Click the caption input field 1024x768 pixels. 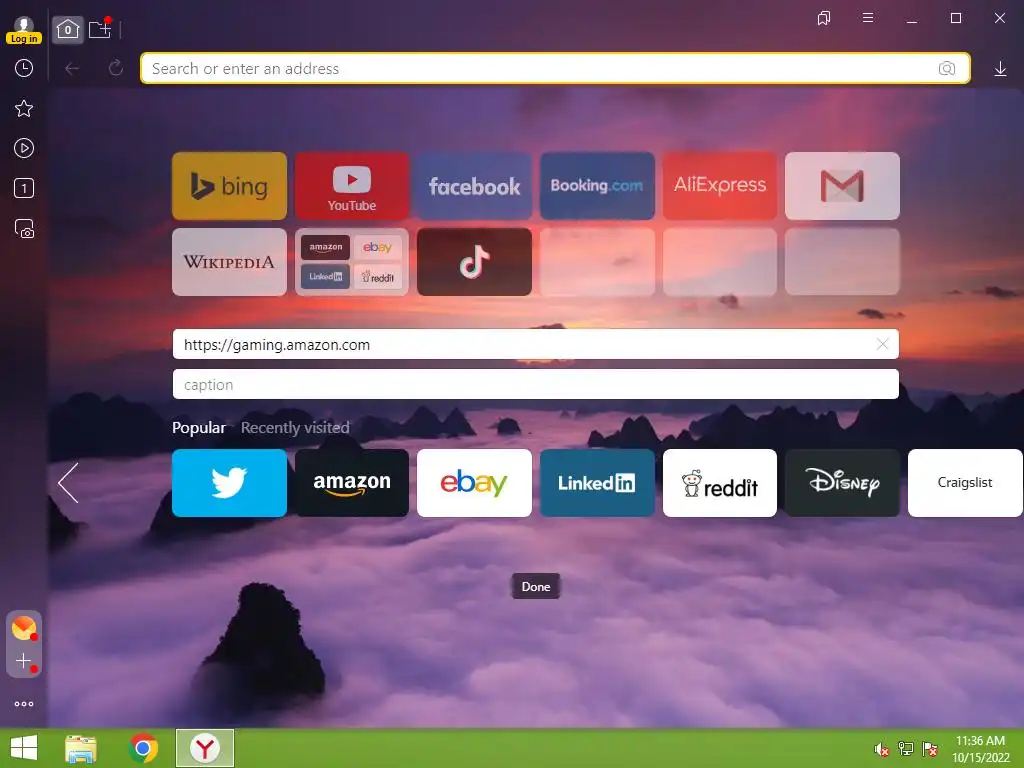tap(536, 384)
